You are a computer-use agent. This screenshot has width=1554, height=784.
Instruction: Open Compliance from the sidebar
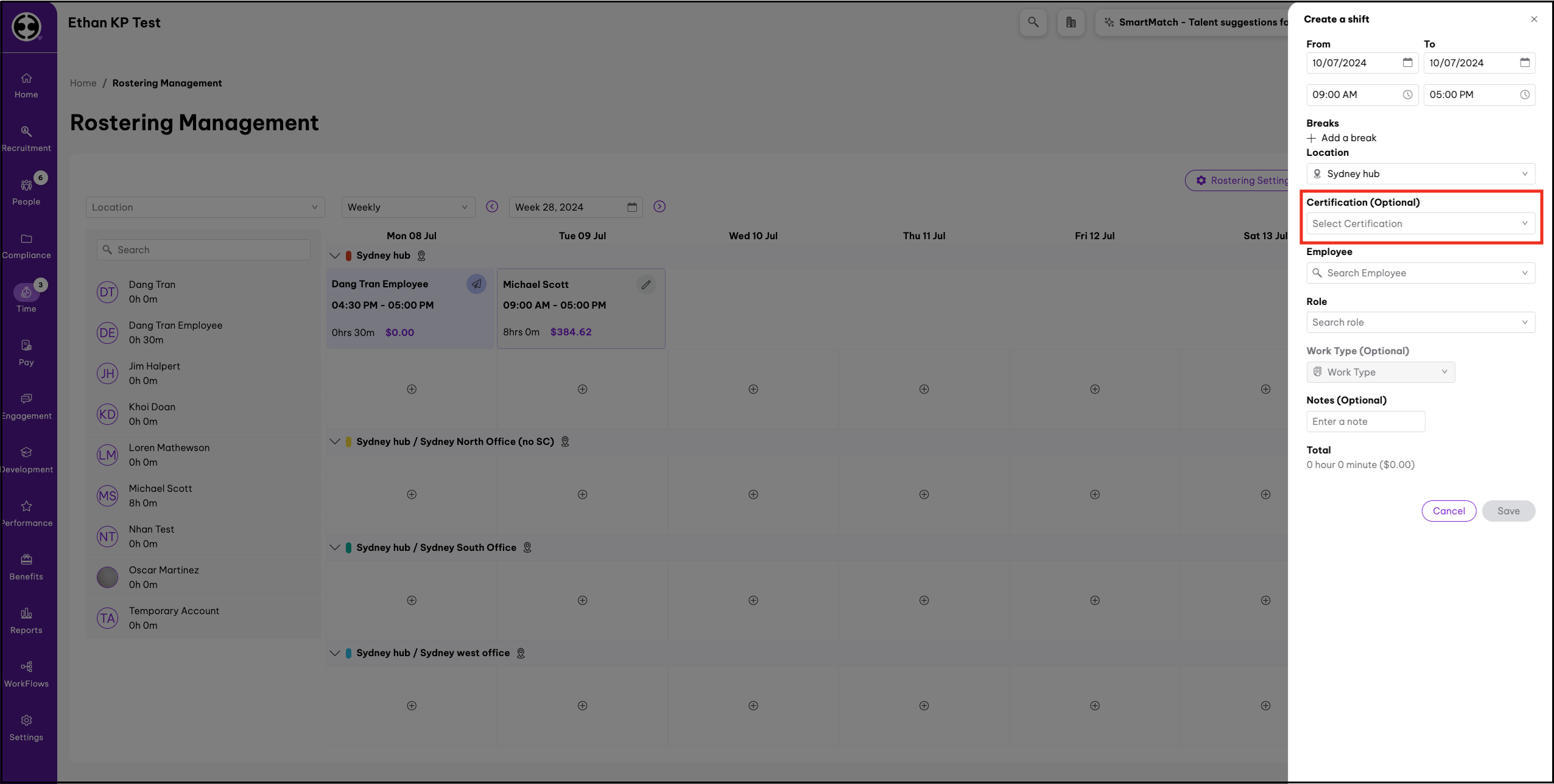26,245
